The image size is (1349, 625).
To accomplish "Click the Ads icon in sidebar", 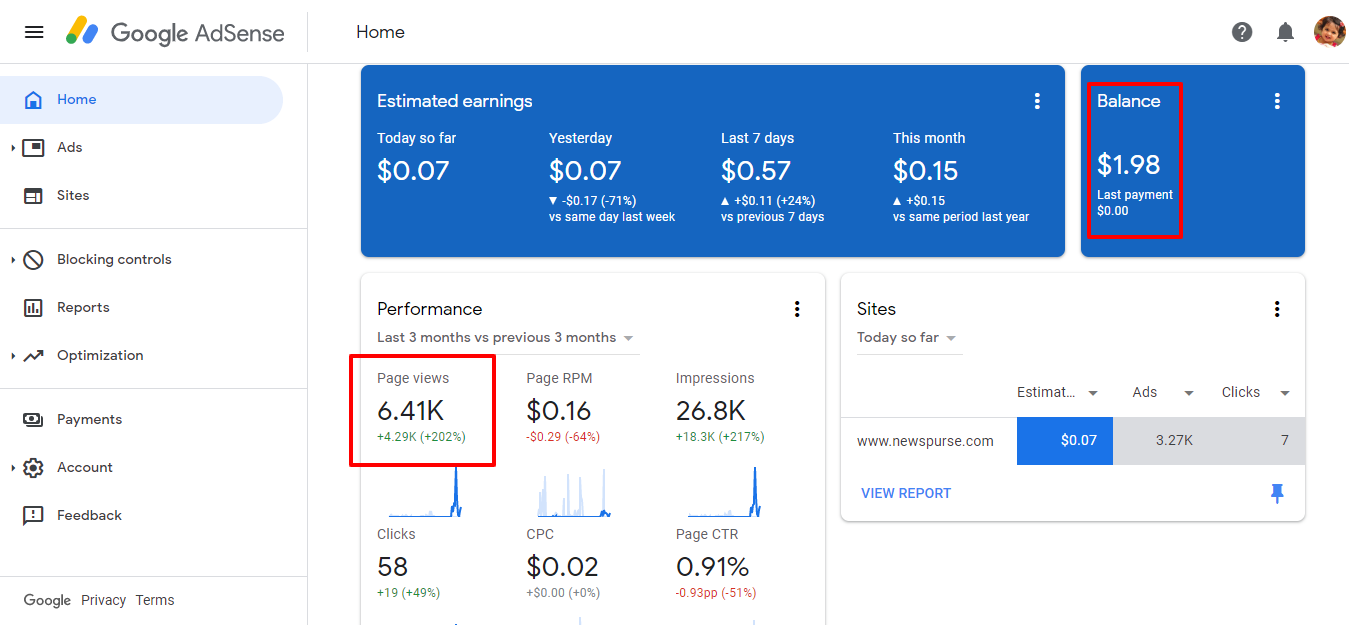I will click(33, 148).
